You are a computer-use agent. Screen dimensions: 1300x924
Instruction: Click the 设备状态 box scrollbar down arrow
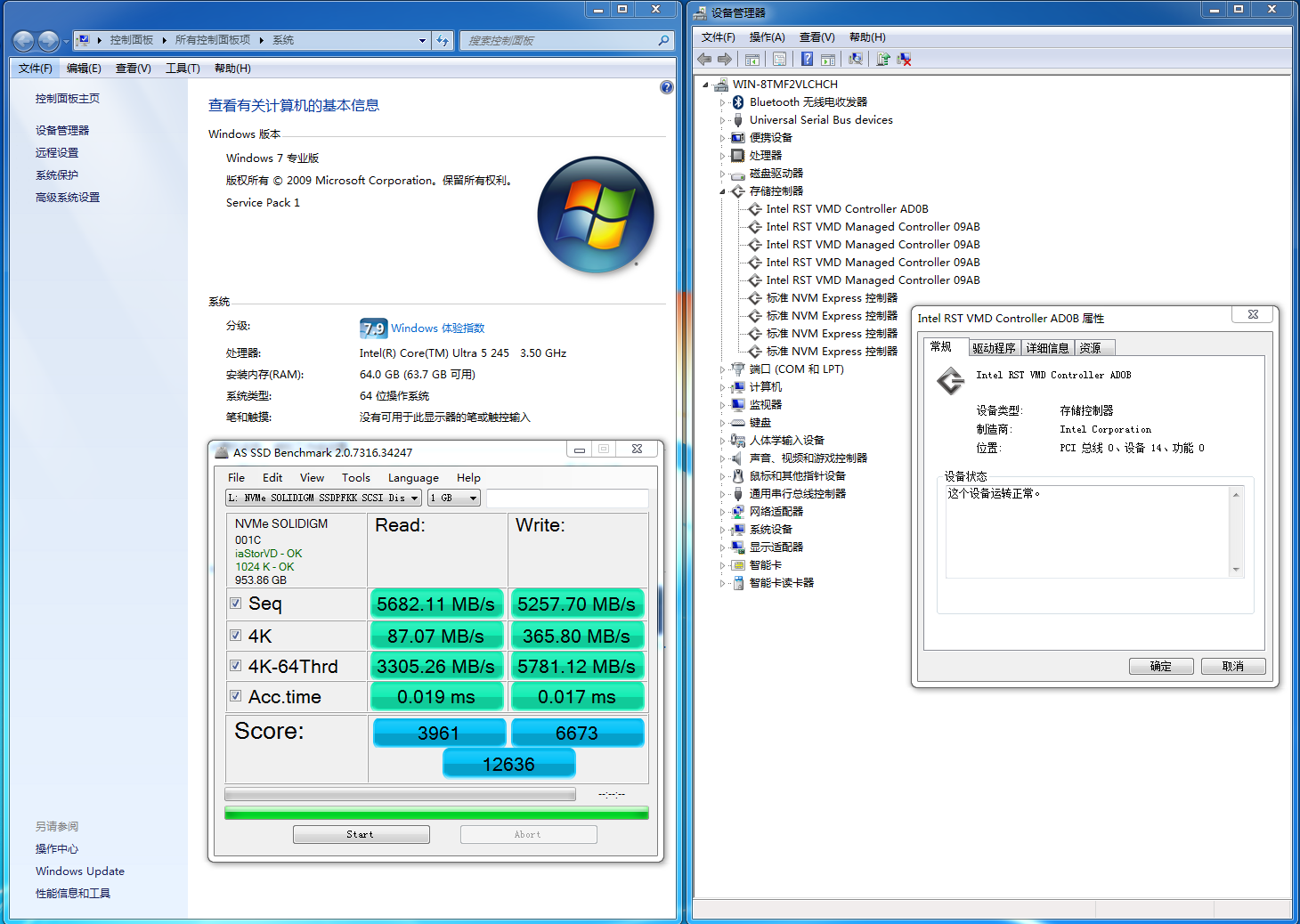1236,570
